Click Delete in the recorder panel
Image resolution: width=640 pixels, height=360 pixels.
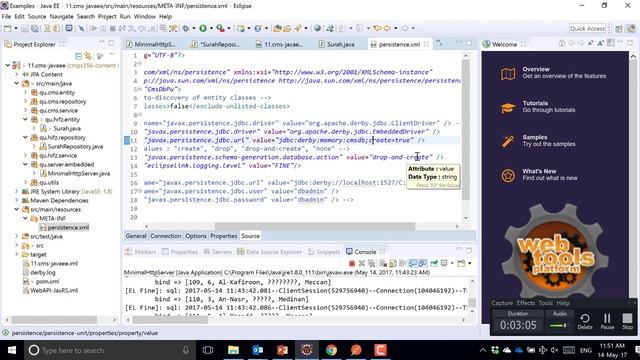584,320
